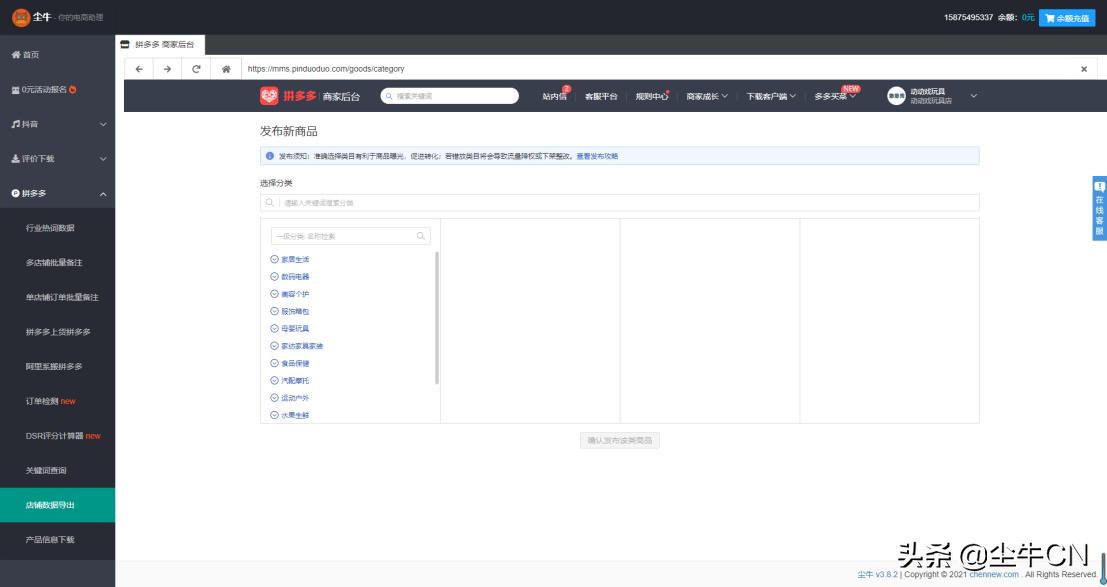
Task: Click the browser back arrow button
Action: (x=139, y=69)
